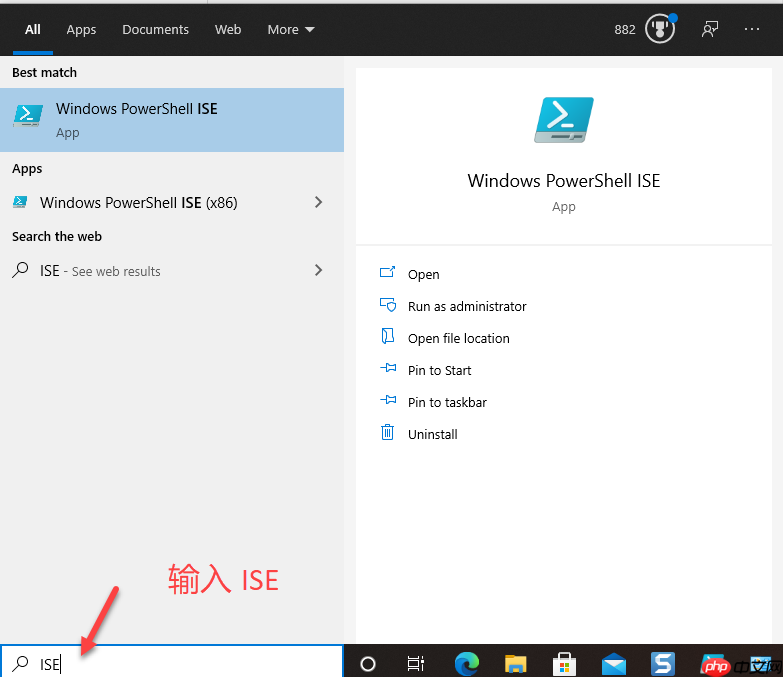This screenshot has height=677, width=783.
Task: Click the ISE search input box
Action: 172,663
